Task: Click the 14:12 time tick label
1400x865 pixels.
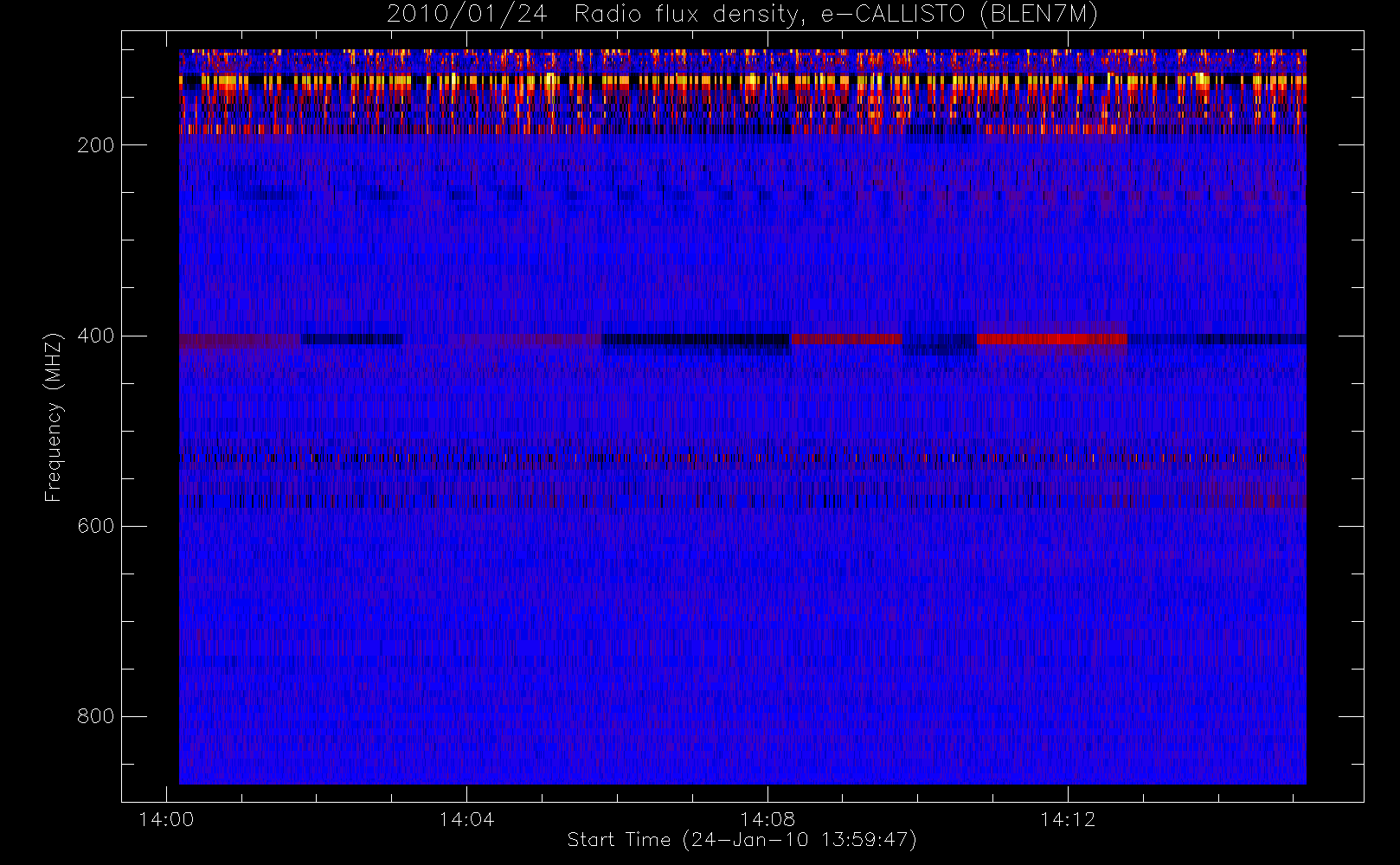Action: point(1068,819)
